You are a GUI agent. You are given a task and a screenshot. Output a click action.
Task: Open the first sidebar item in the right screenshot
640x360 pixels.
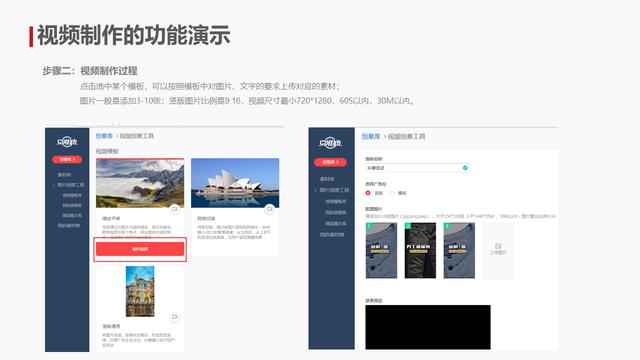[327, 179]
